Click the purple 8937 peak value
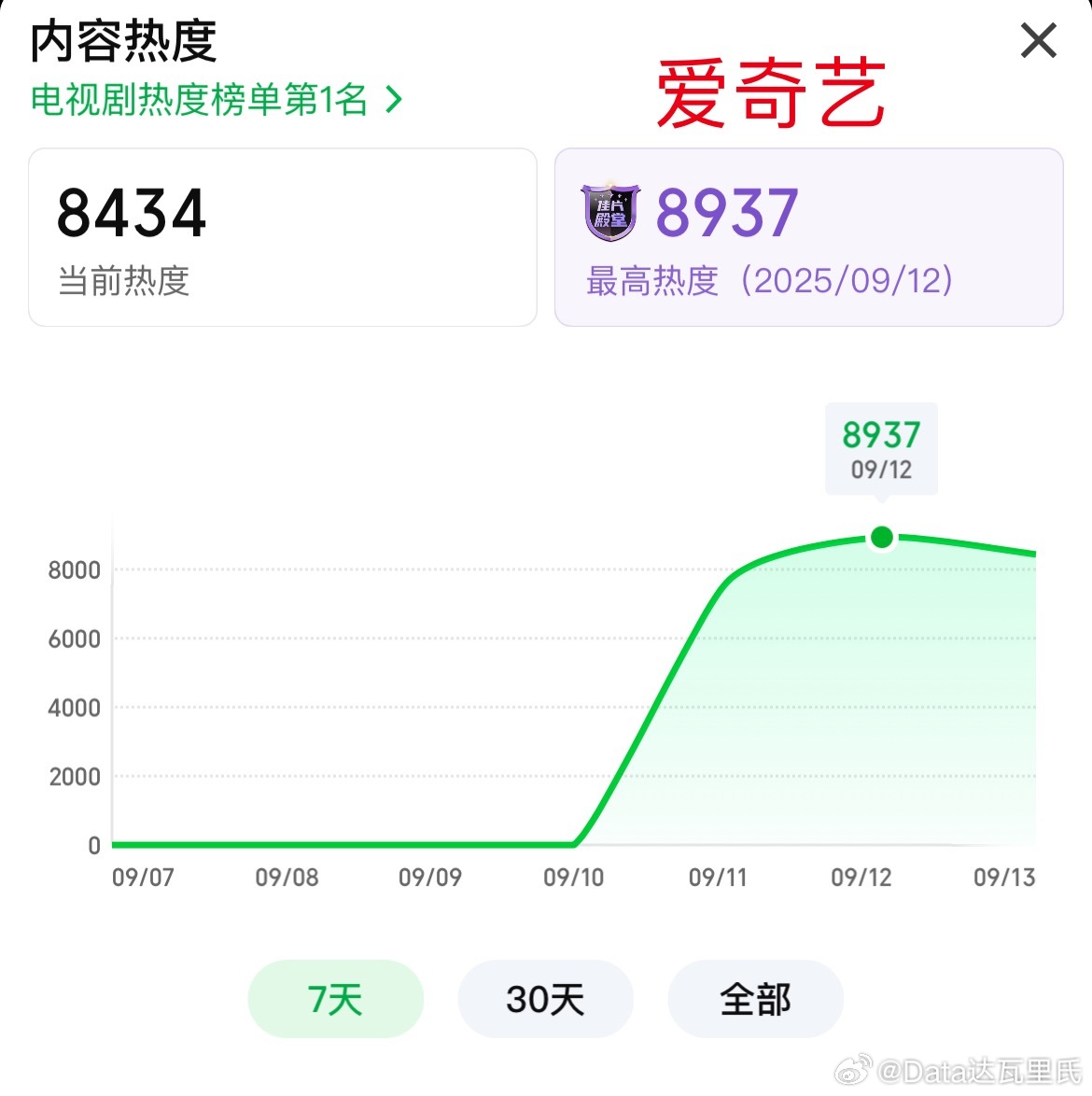1092x1096 pixels. coord(727,213)
